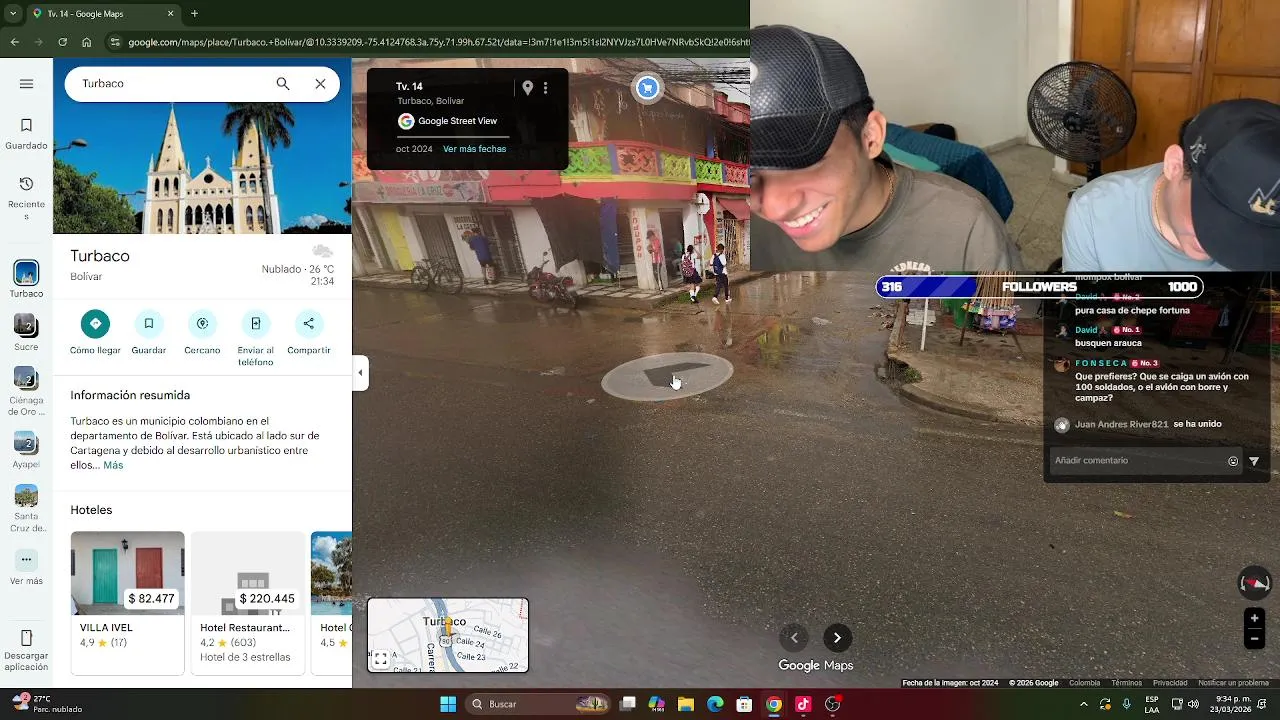Open emoji picker in comment box
This screenshot has width=1280, height=720.
coord(1233,461)
